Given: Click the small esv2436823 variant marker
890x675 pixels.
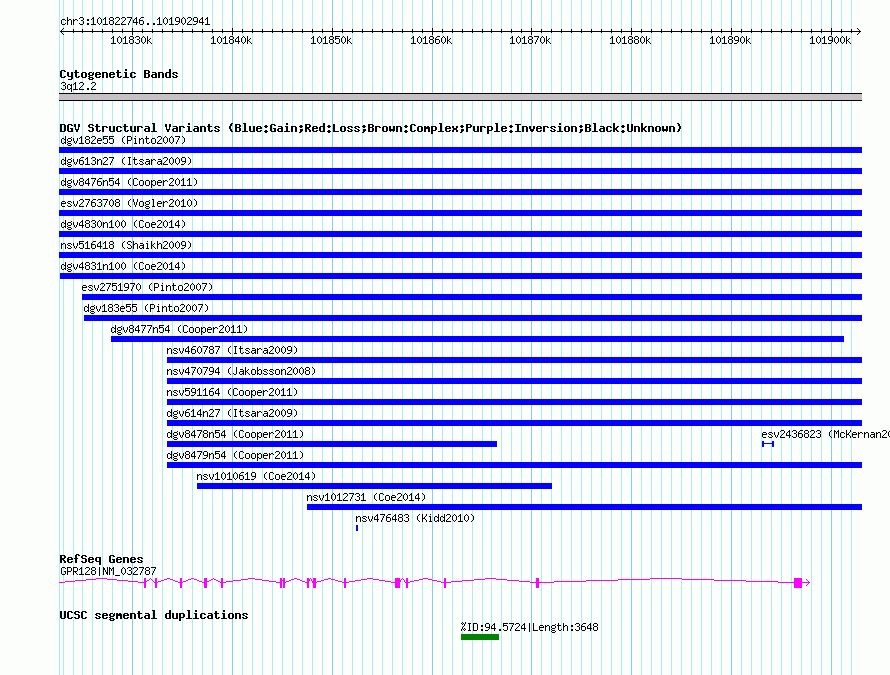Looking at the screenshot, I should (x=768, y=444).
